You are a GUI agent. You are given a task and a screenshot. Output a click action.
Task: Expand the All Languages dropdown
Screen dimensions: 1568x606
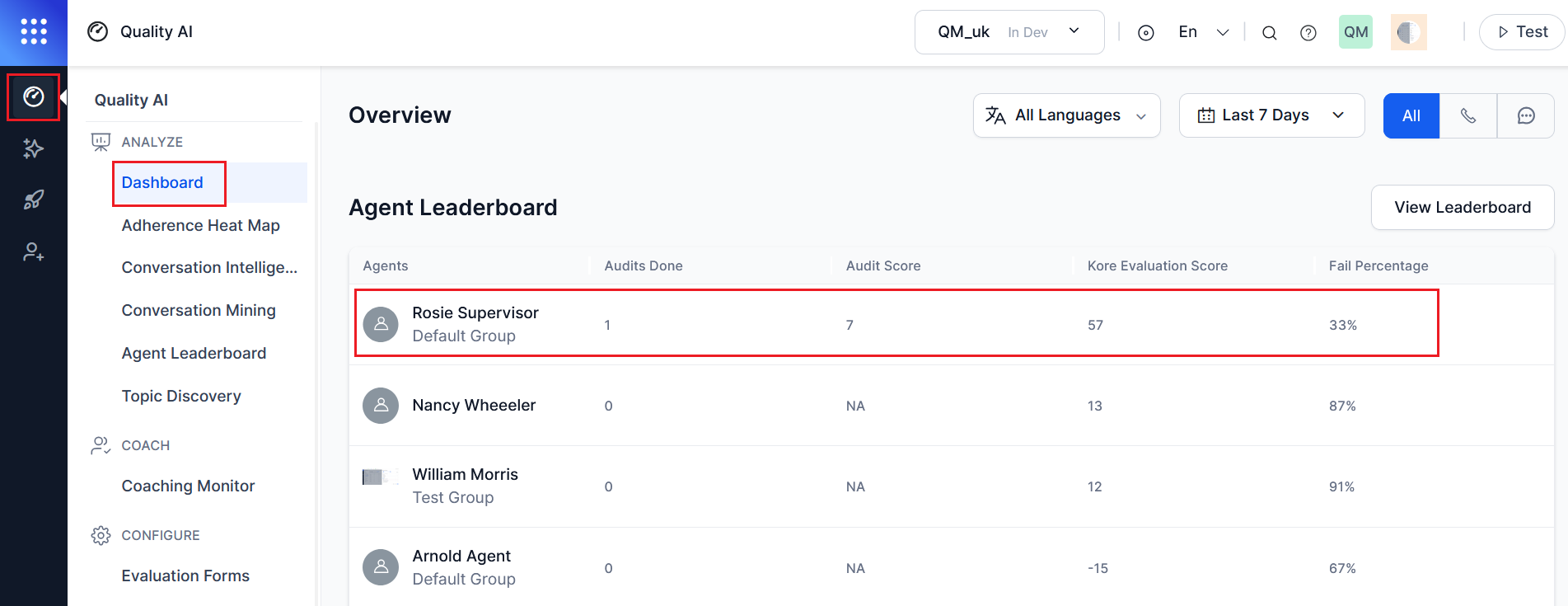coord(1066,115)
